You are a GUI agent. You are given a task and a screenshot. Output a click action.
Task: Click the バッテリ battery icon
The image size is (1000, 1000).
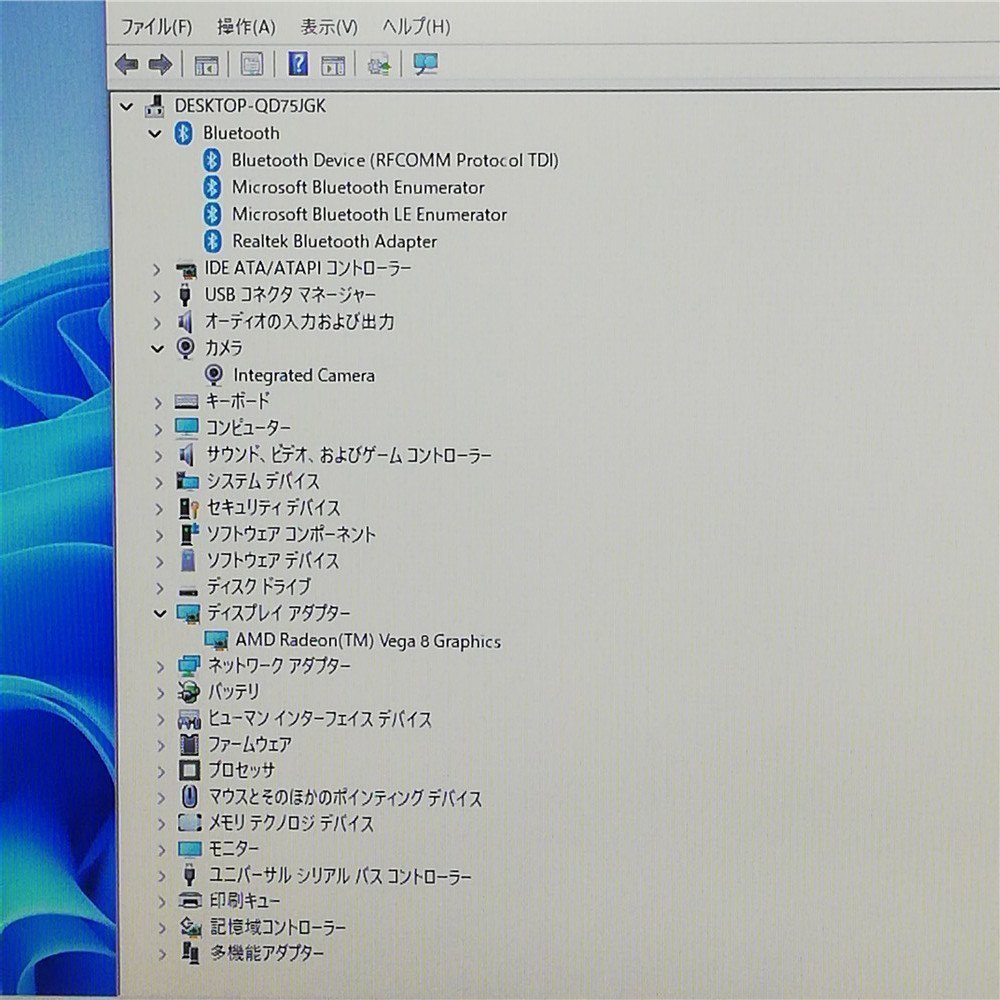(x=188, y=692)
